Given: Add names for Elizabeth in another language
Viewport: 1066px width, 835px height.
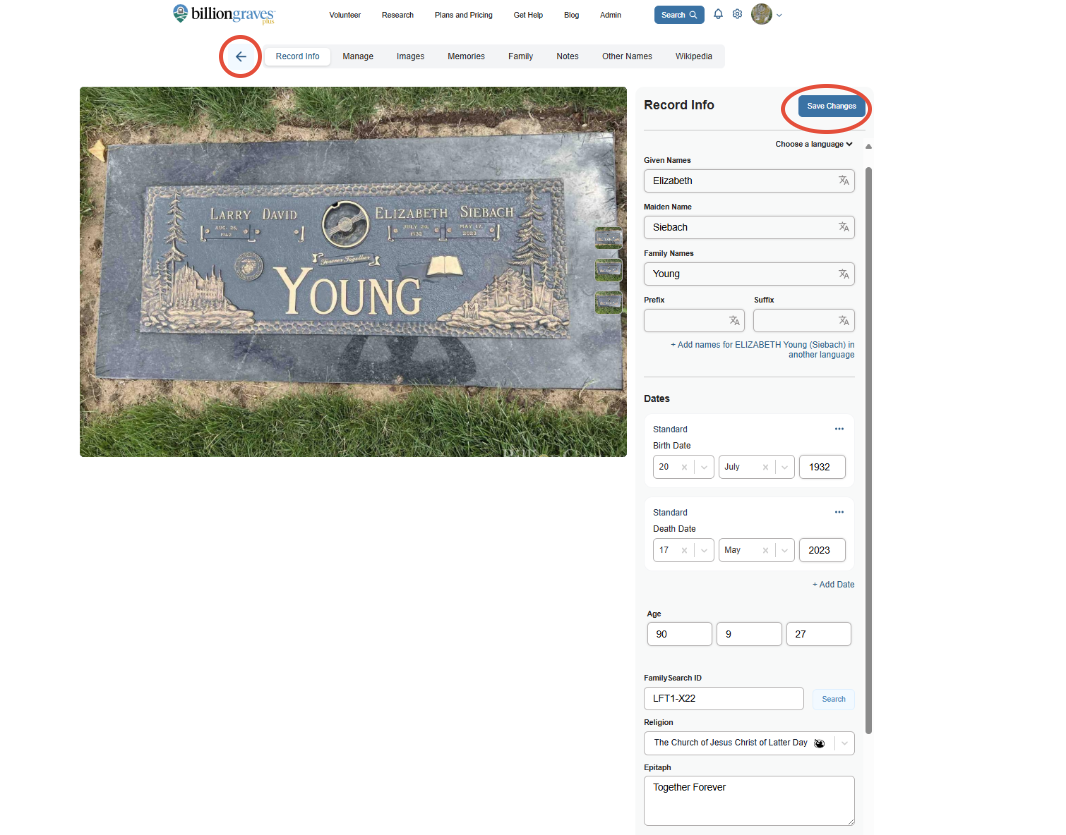Looking at the screenshot, I should pyautogui.click(x=762, y=350).
